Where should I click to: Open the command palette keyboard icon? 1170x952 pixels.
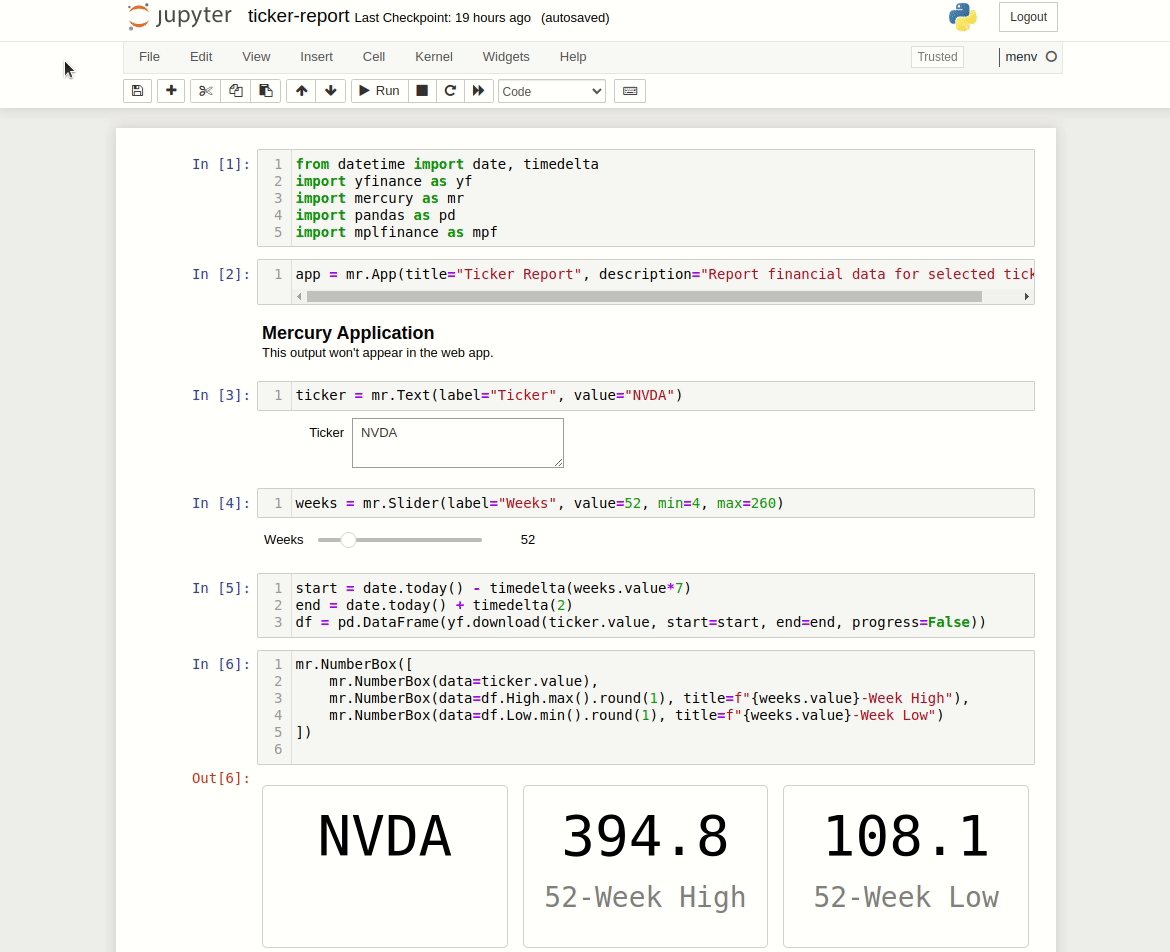[630, 91]
